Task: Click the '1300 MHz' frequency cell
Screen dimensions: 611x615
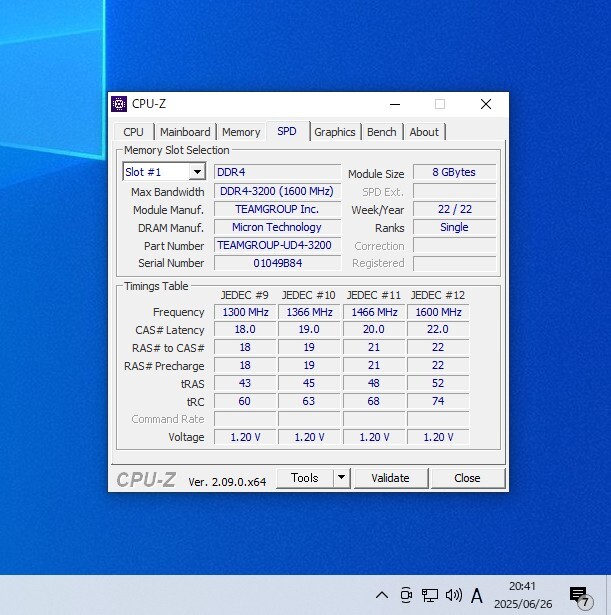Action: pyautogui.click(x=245, y=312)
